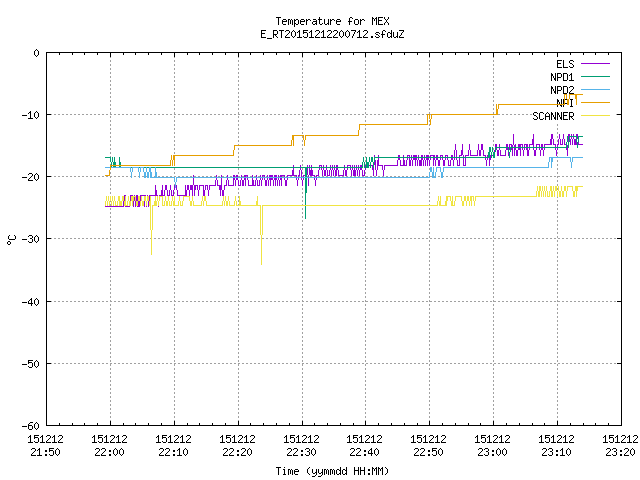Image resolution: width=640 pixels, height=480 pixels.
Task: Click the x-axis time label 22:00
Action: coord(109,452)
